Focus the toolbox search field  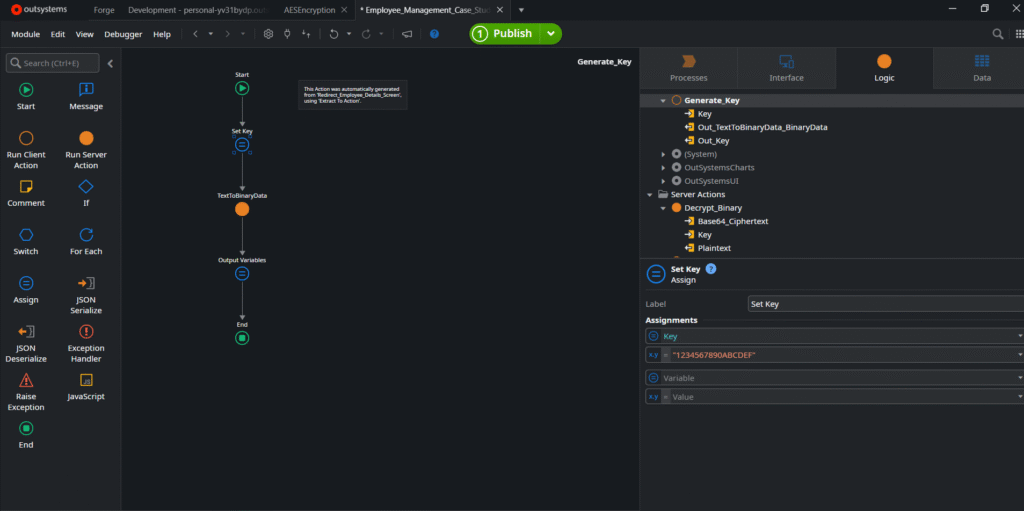(x=52, y=63)
